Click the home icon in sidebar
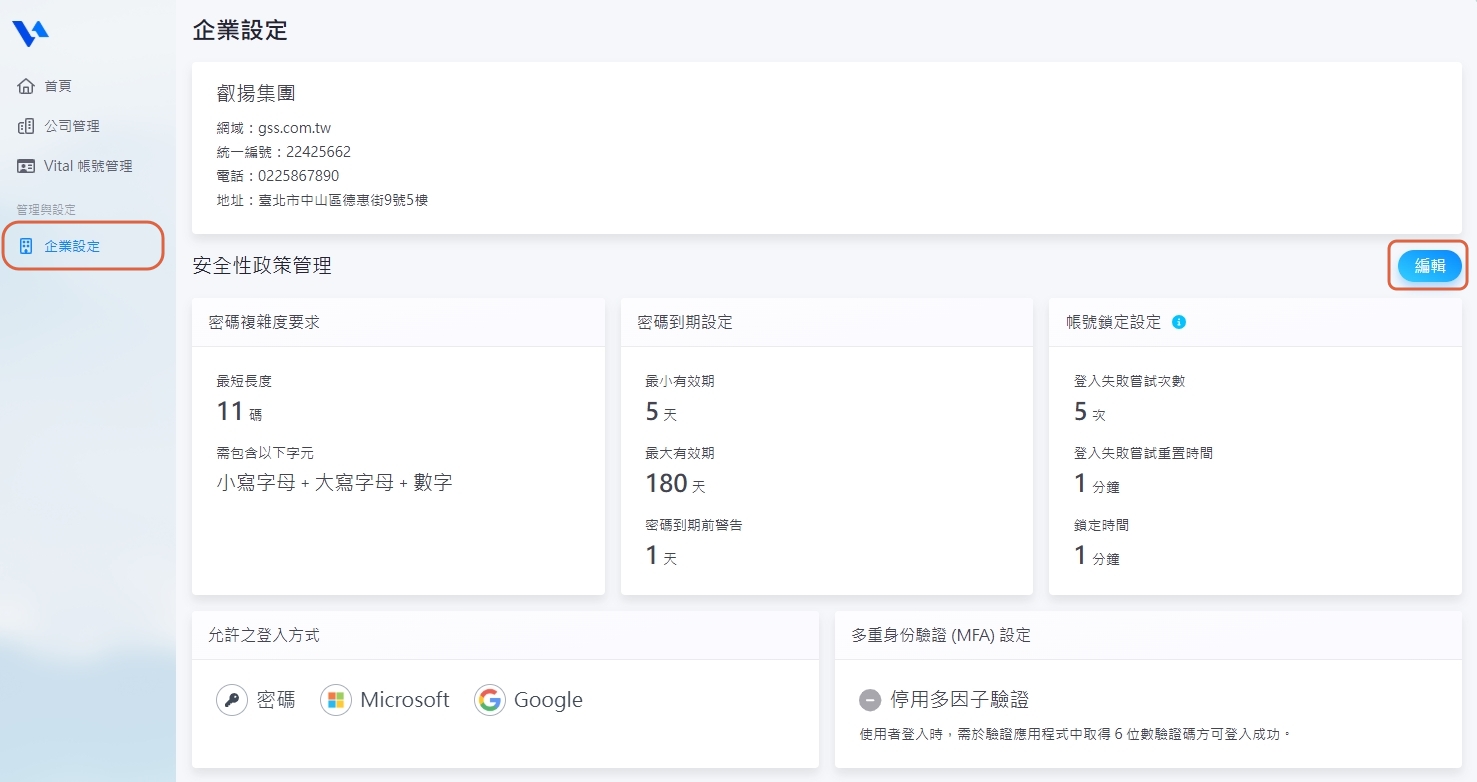The image size is (1477, 782). [27, 86]
